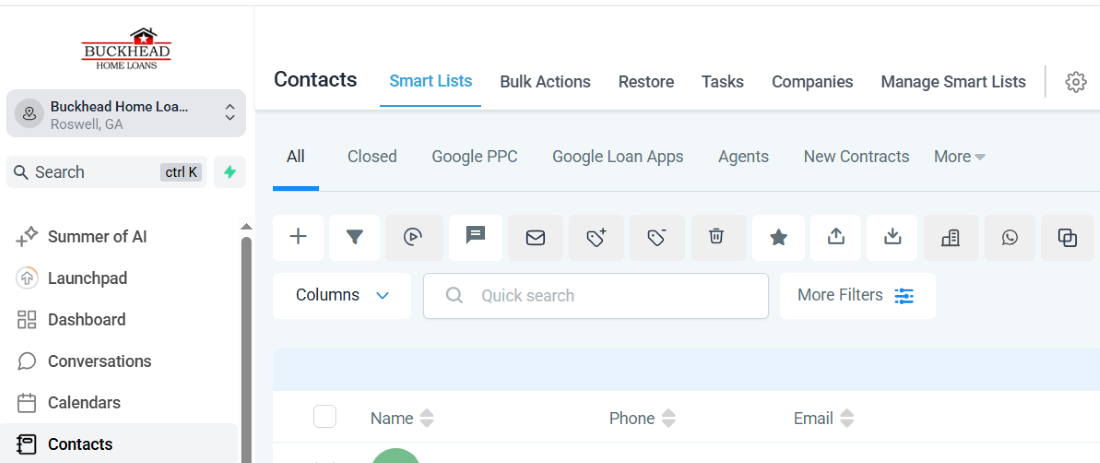1100x463 pixels.
Task: Click the remove tag icon
Action: pyautogui.click(x=657, y=238)
